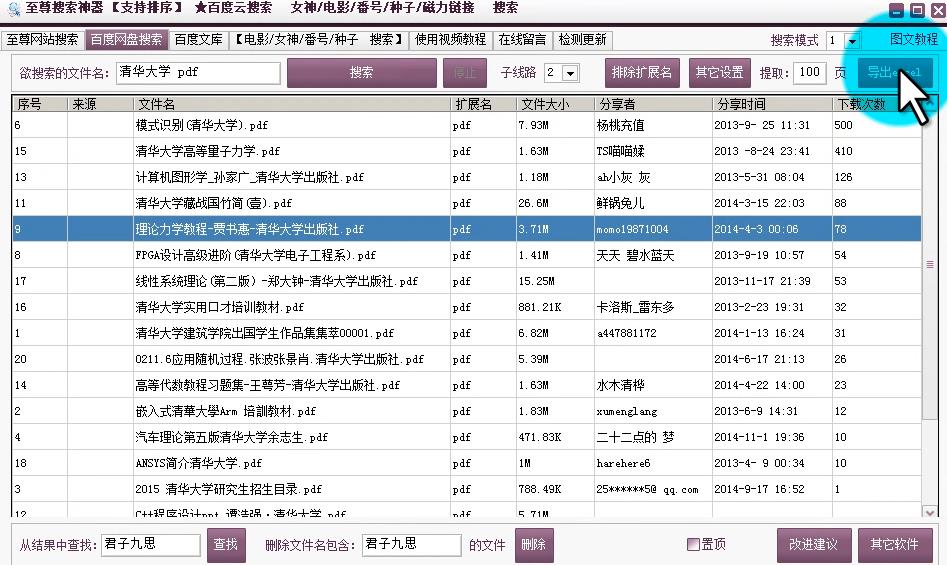Click the scrollbar down arrow
The width and height of the screenshot is (947, 565).
tap(929, 512)
